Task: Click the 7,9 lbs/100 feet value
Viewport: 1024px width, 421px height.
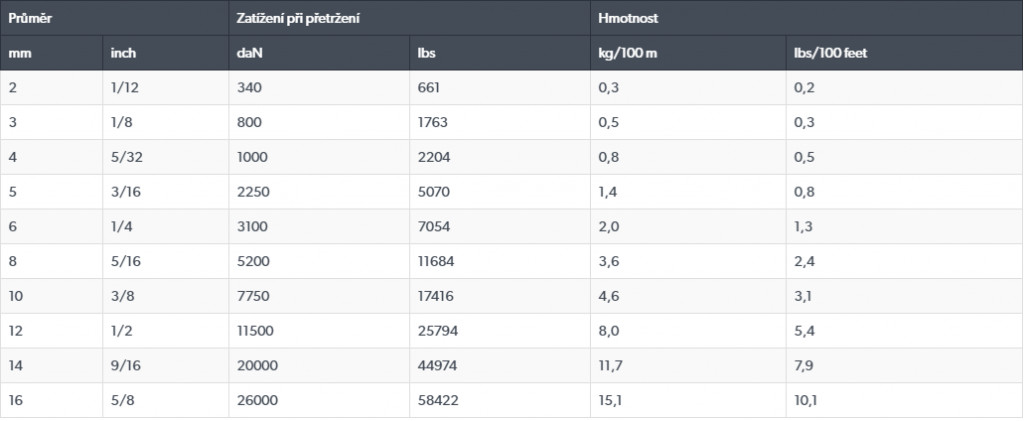Action: [804, 367]
